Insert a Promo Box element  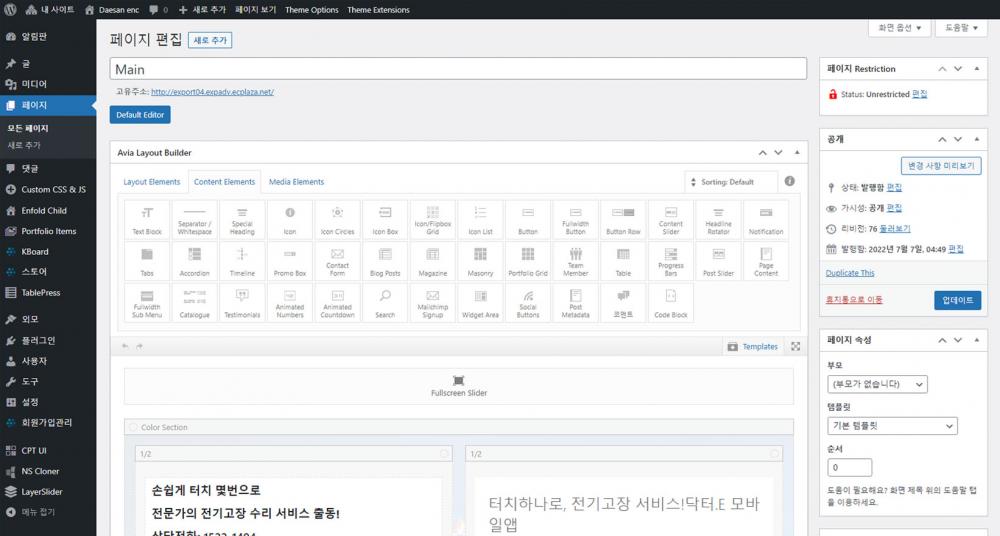pyautogui.click(x=290, y=262)
